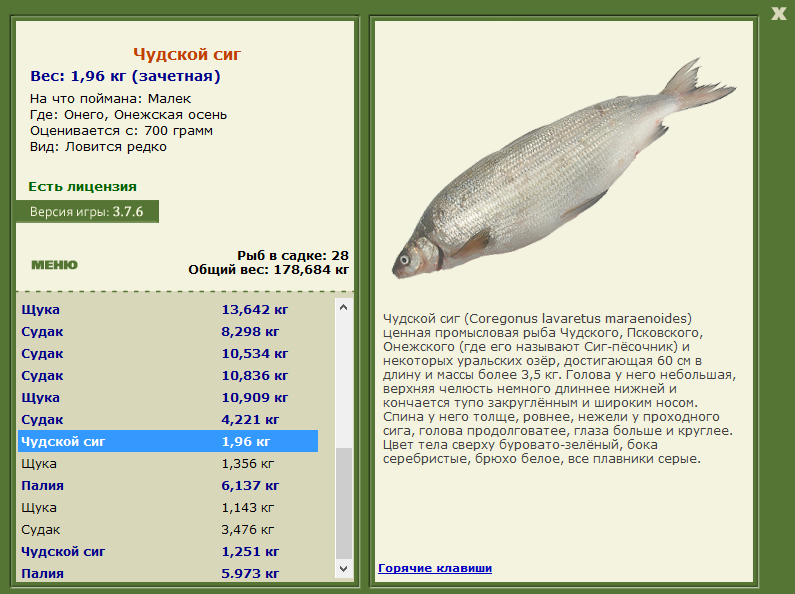Select Щука 10,909 кг row
The width and height of the screenshot is (795, 594).
point(168,397)
